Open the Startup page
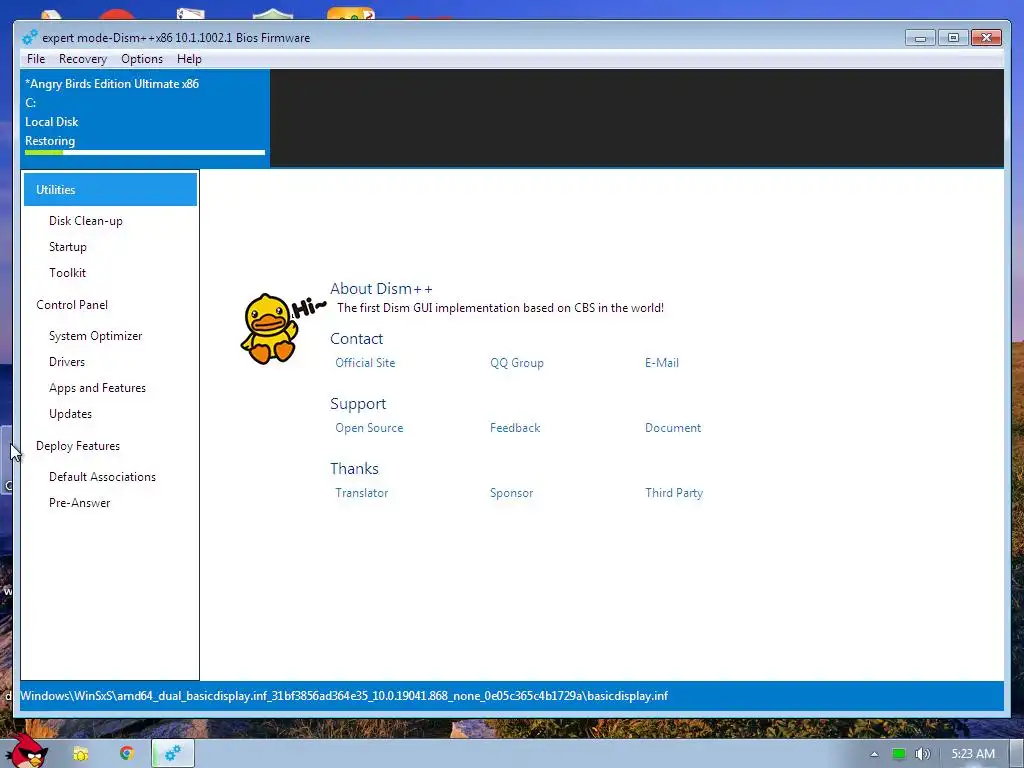The image size is (1024, 768). click(68, 247)
